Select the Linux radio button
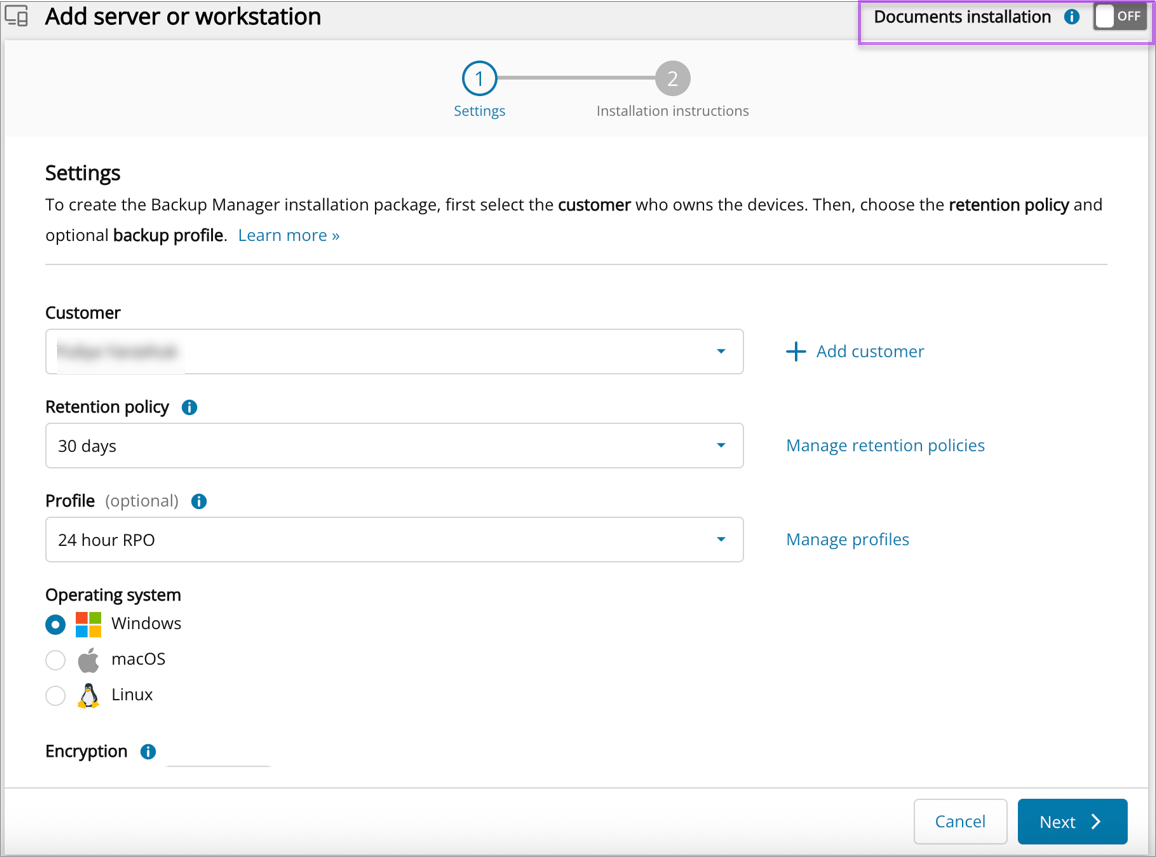 pyautogui.click(x=56, y=696)
